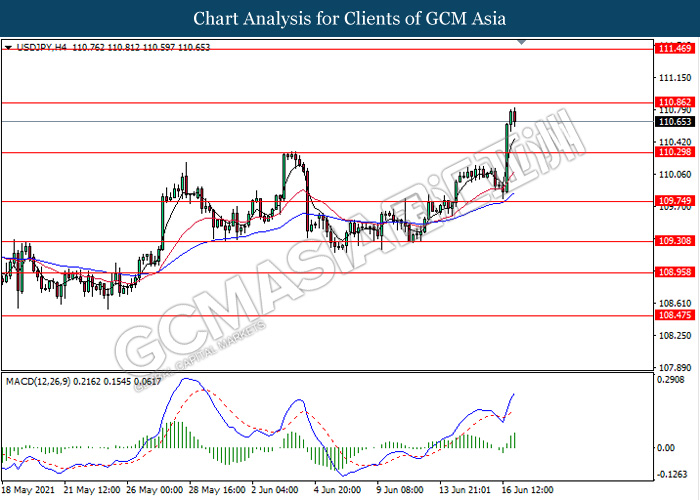Click the 110.420 price axis value
Screen dimensions: 700x500
(675, 142)
